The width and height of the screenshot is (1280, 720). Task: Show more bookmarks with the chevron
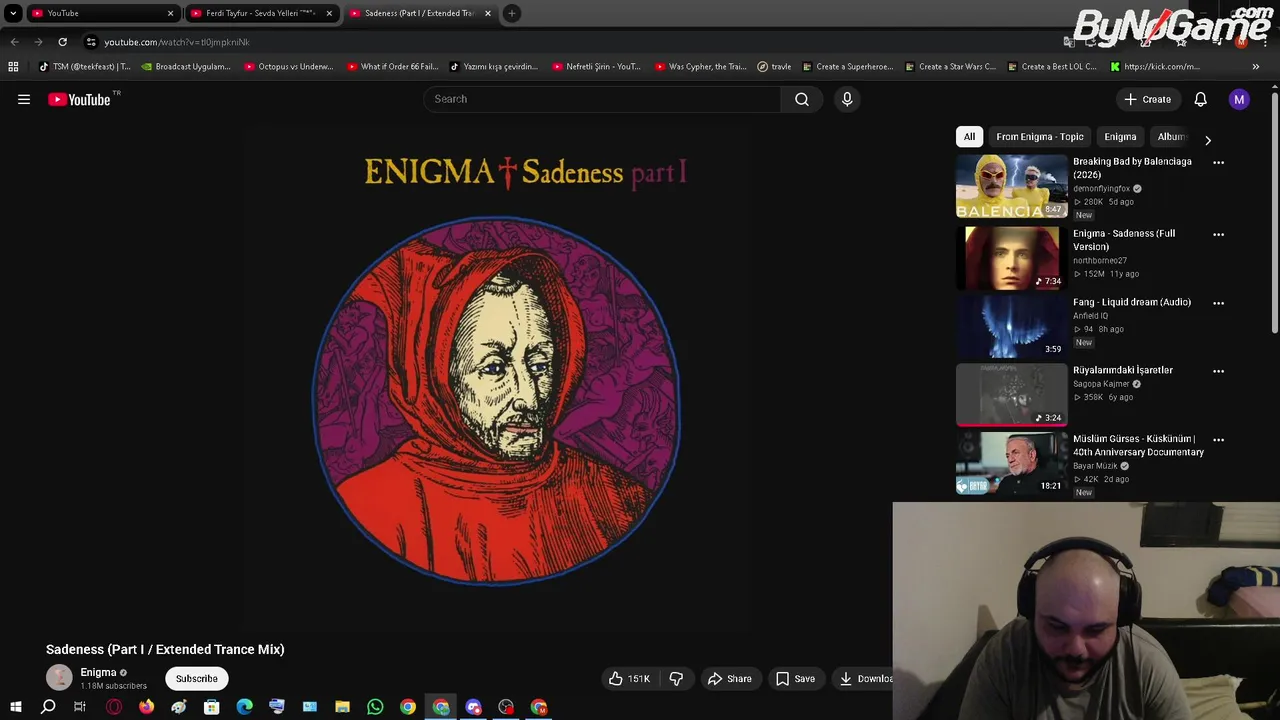click(1255, 67)
